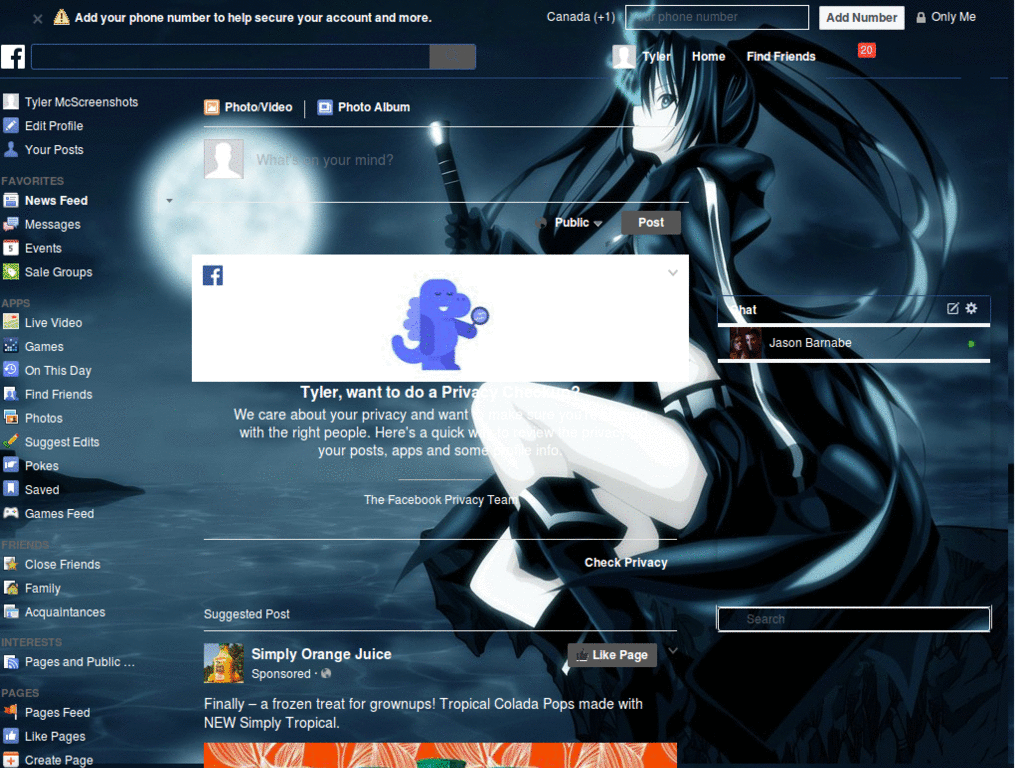Click the Photo/Video composer icon
The image size is (1024, 768).
tap(212, 107)
